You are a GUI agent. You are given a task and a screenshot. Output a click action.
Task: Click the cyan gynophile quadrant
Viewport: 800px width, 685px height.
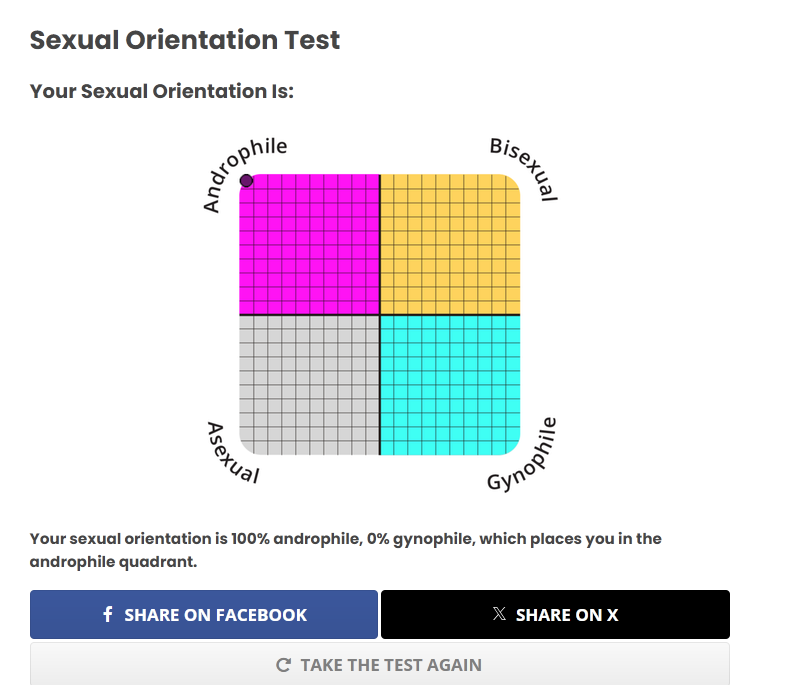(x=450, y=385)
